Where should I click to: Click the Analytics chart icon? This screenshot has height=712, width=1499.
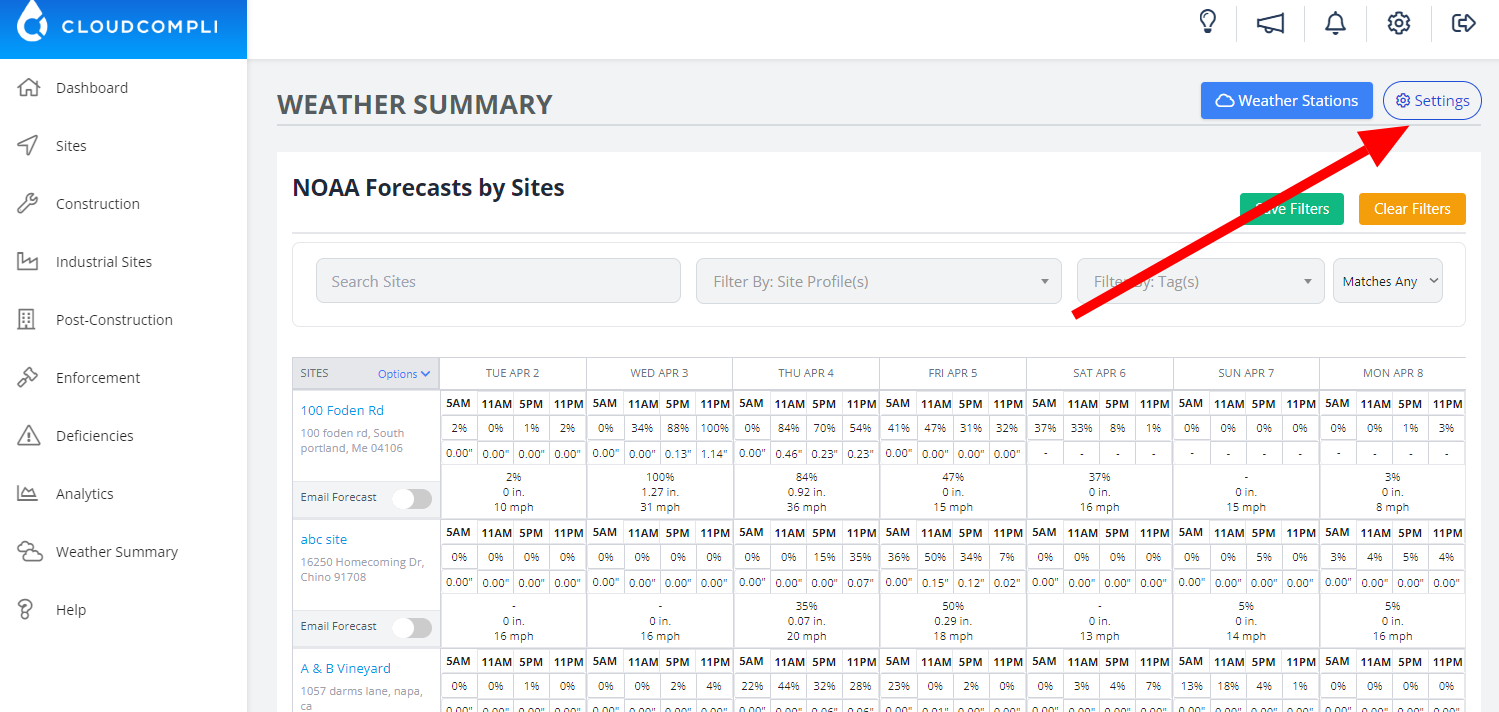28,493
